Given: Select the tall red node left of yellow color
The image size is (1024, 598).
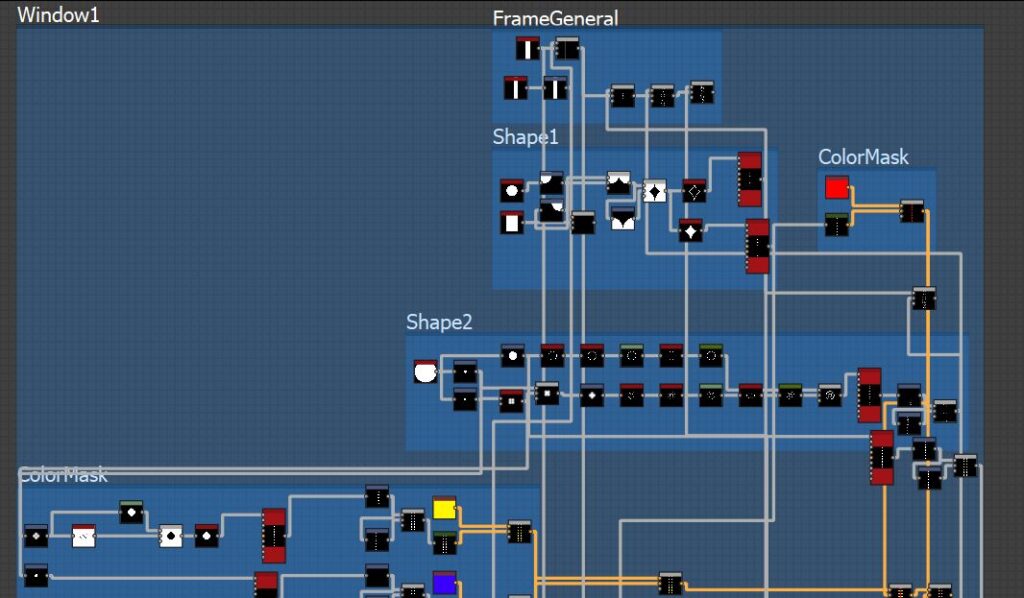Looking at the screenshot, I should click(x=274, y=536).
